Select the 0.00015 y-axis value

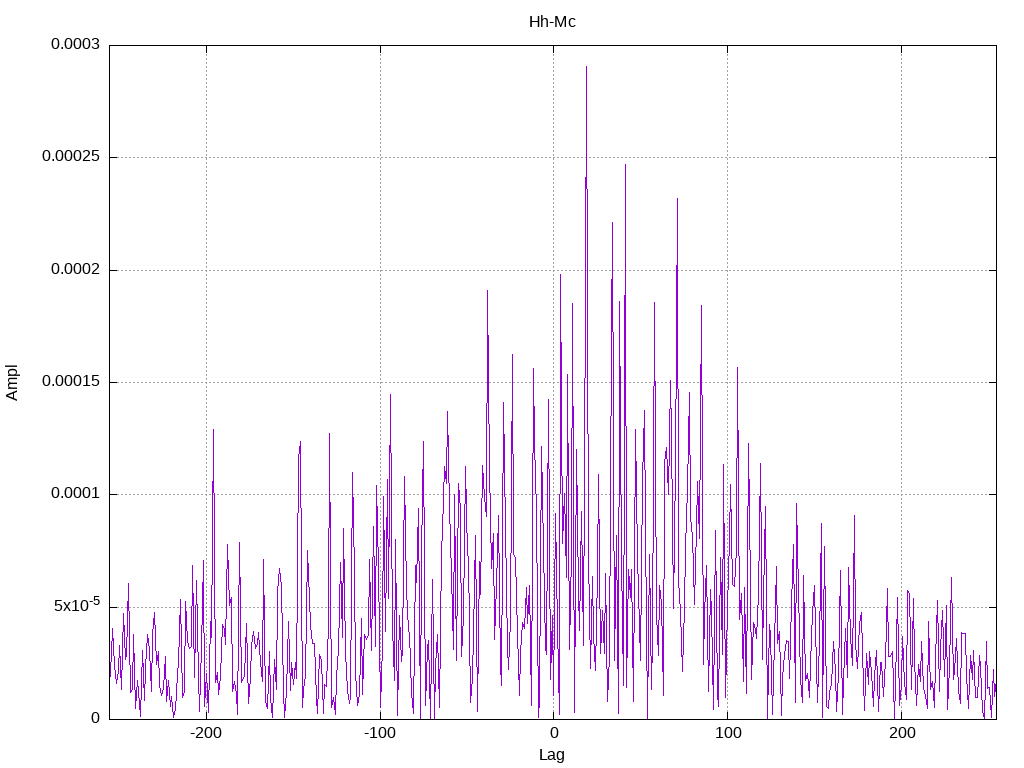[71, 381]
